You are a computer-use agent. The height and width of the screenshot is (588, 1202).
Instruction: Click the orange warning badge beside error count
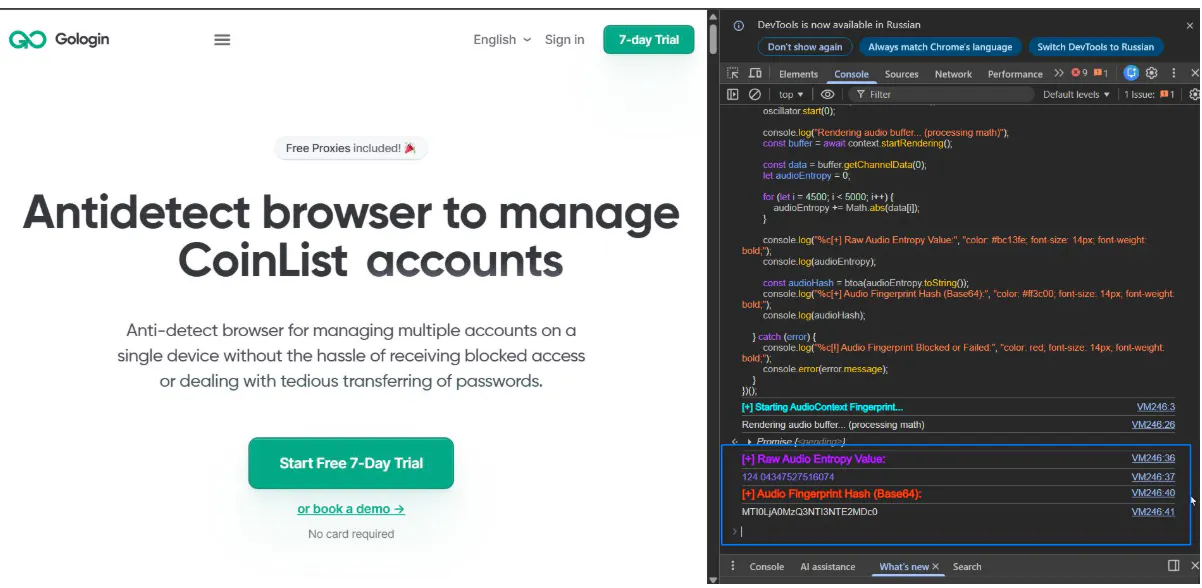coord(1100,73)
